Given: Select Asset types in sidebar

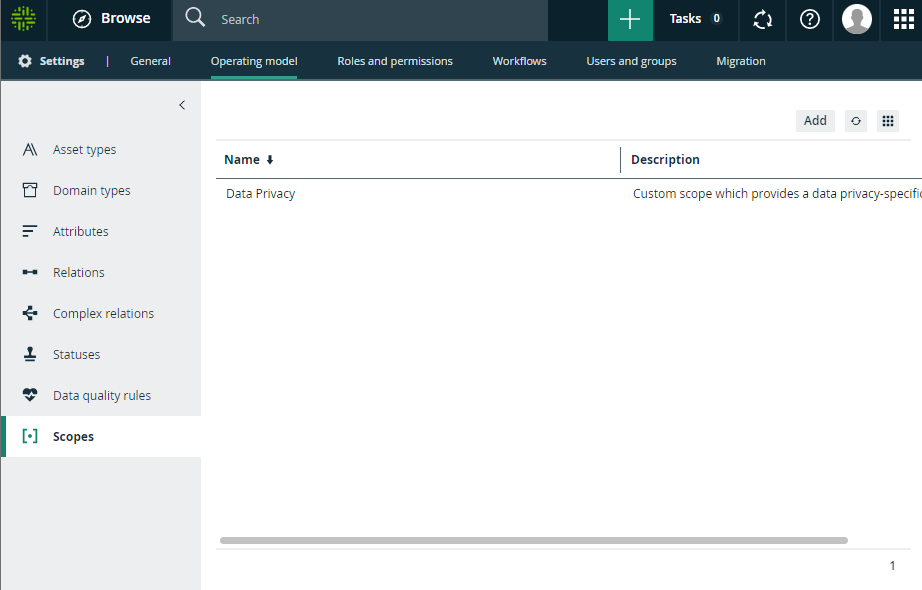Looking at the screenshot, I should (84, 150).
